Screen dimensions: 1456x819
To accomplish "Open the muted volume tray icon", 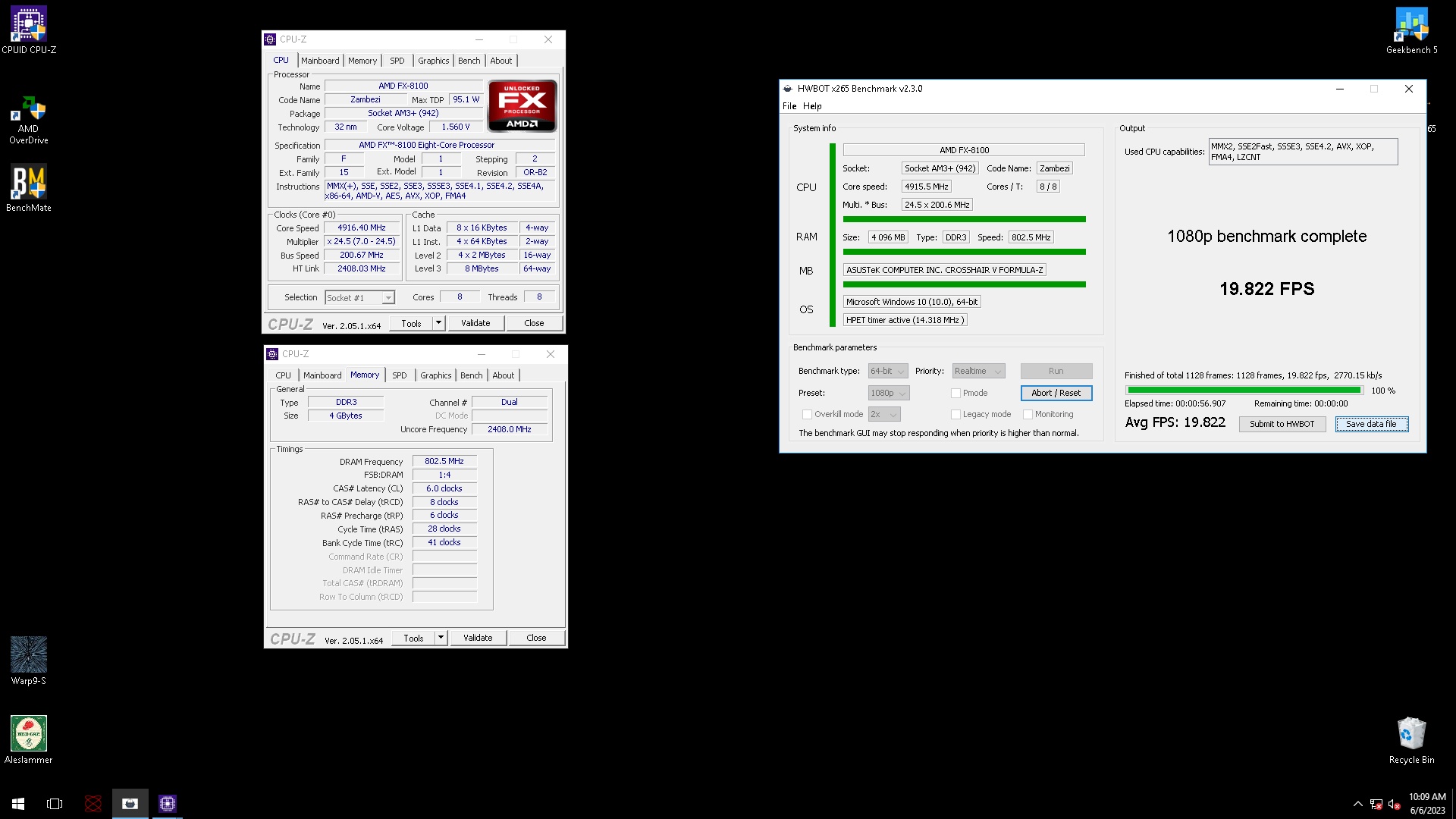I will pos(1394,805).
